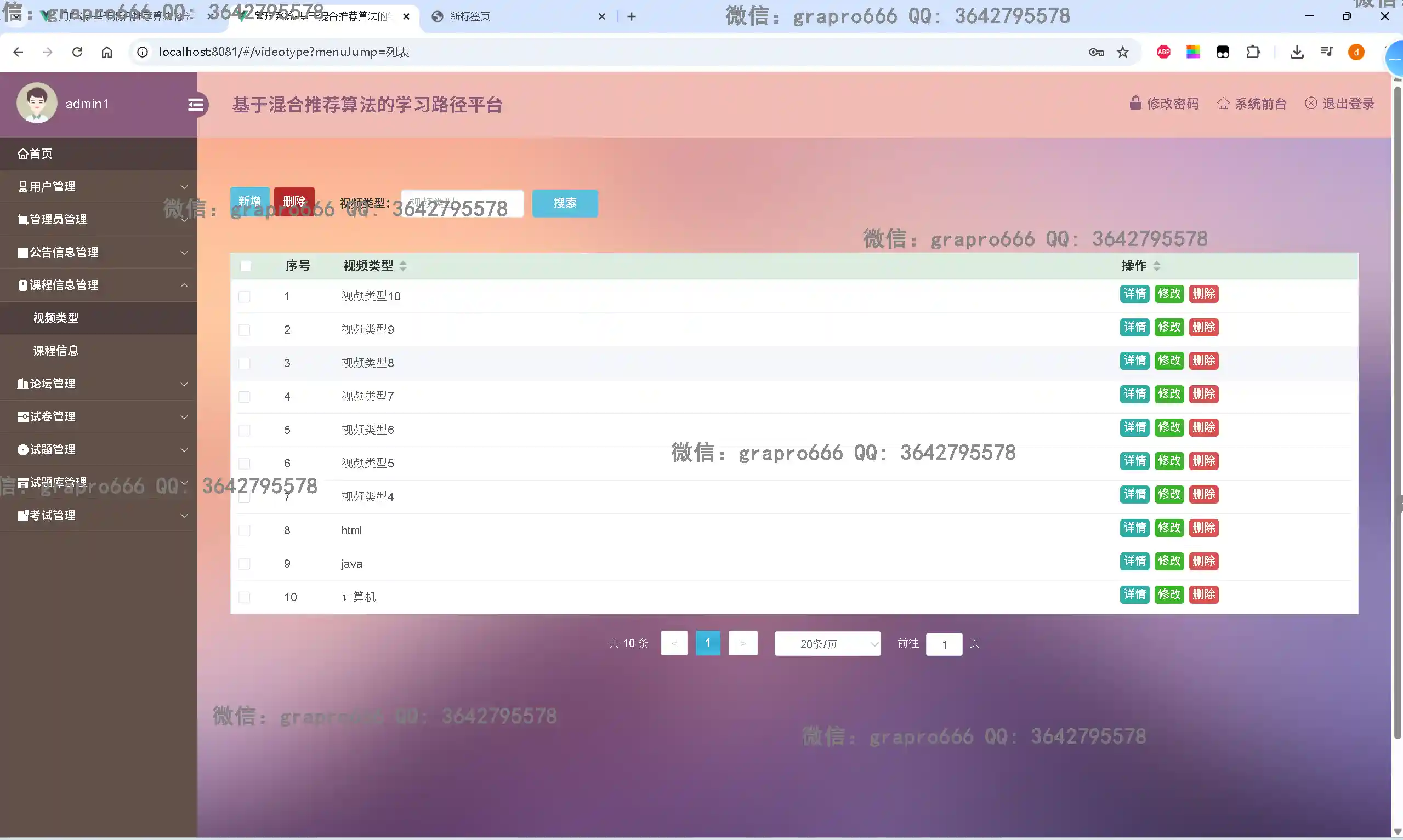Check the row for java

click(244, 564)
